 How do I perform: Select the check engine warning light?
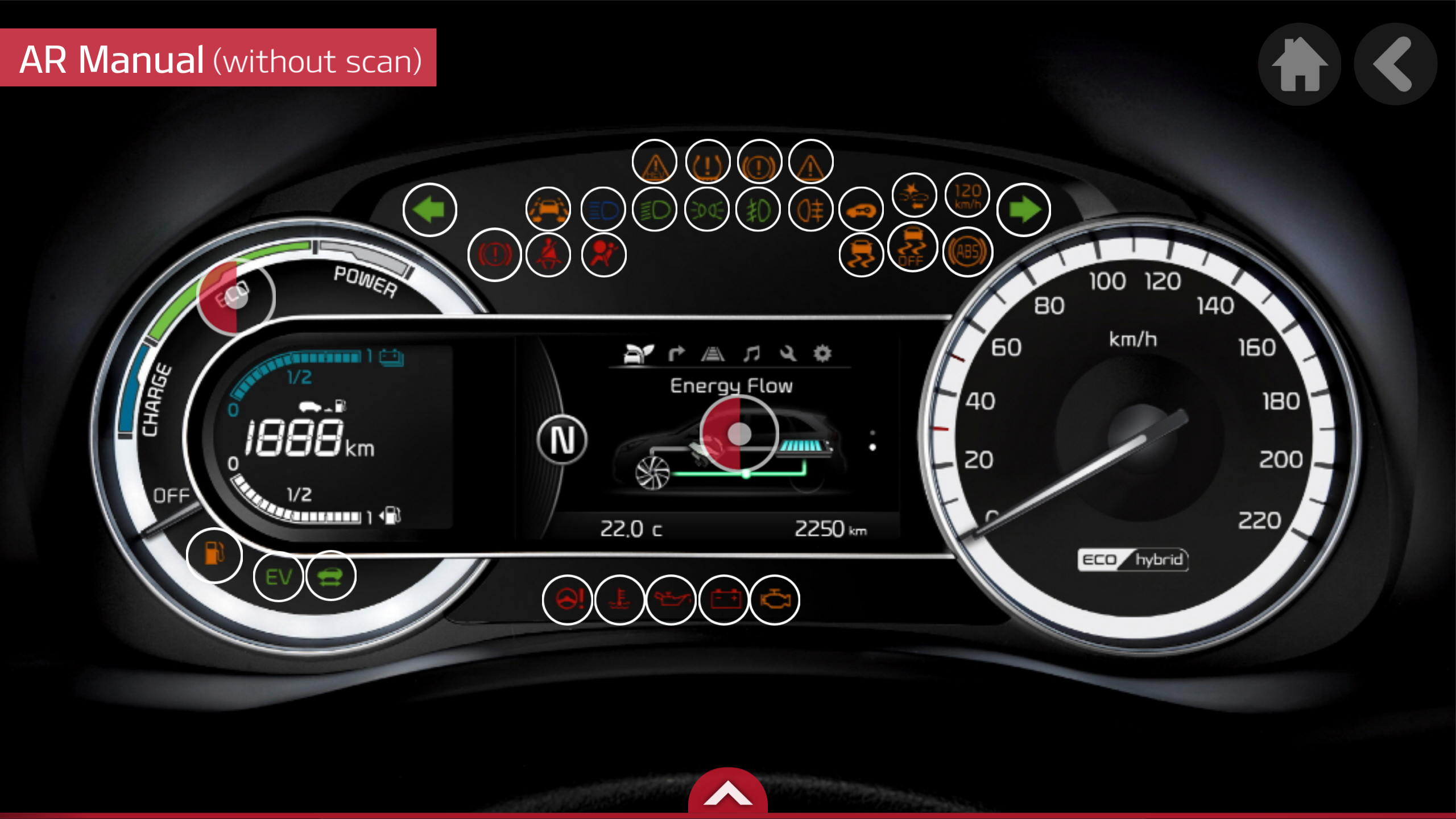775,599
